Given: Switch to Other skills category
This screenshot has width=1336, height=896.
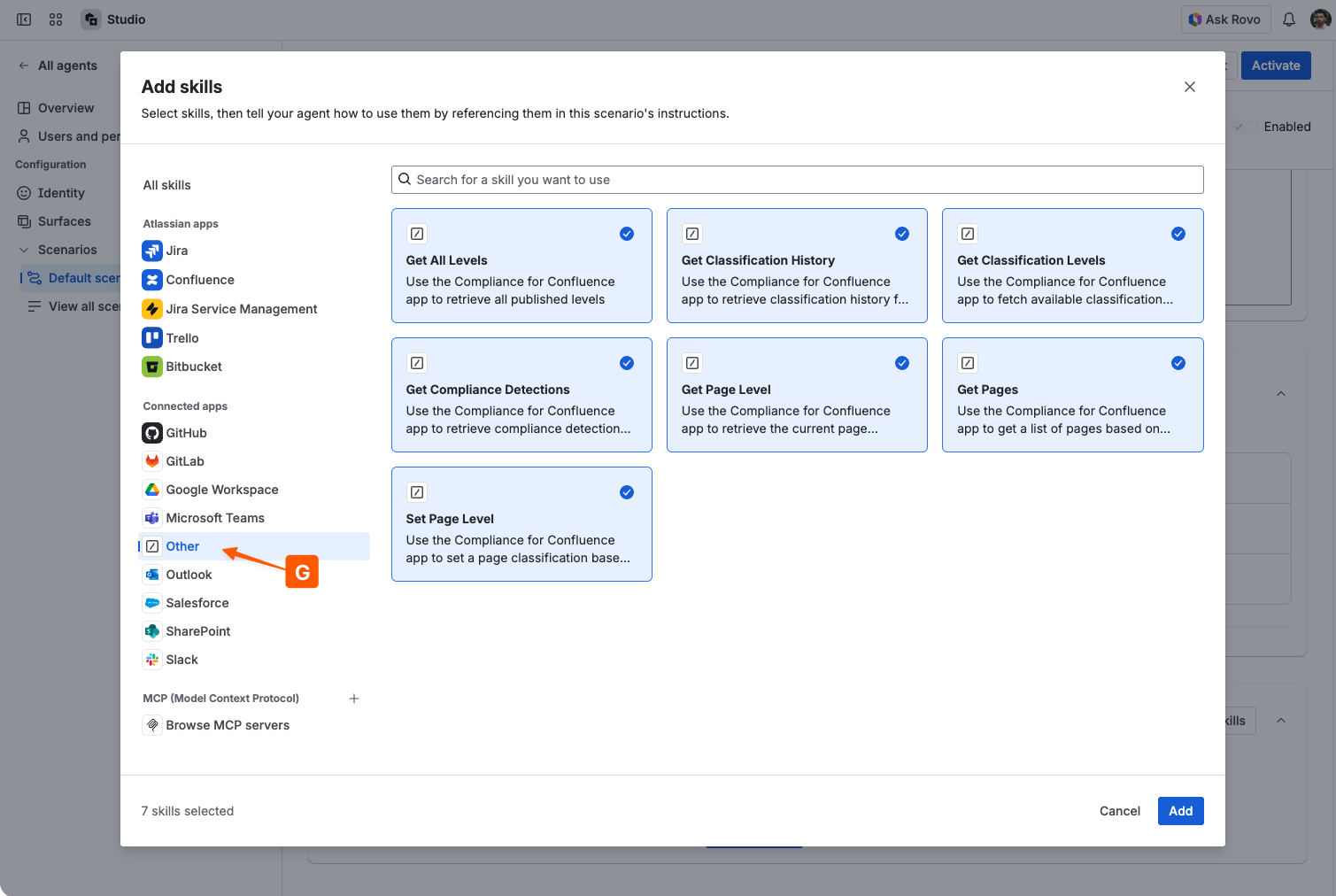Looking at the screenshot, I should (x=182, y=546).
